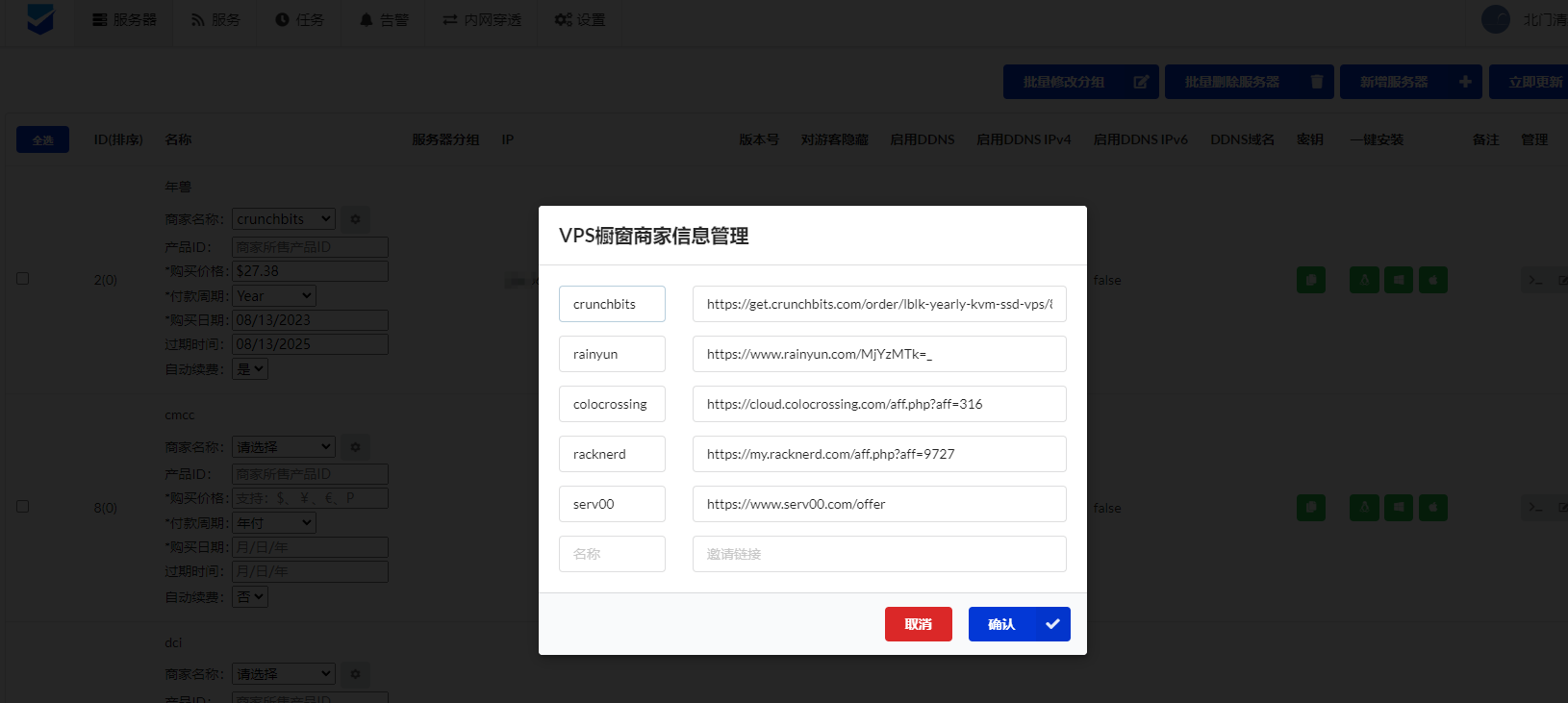This screenshot has height=703, width=1568.
Task: Copy macOS install command for server 2(0)
Action: pos(1433,280)
